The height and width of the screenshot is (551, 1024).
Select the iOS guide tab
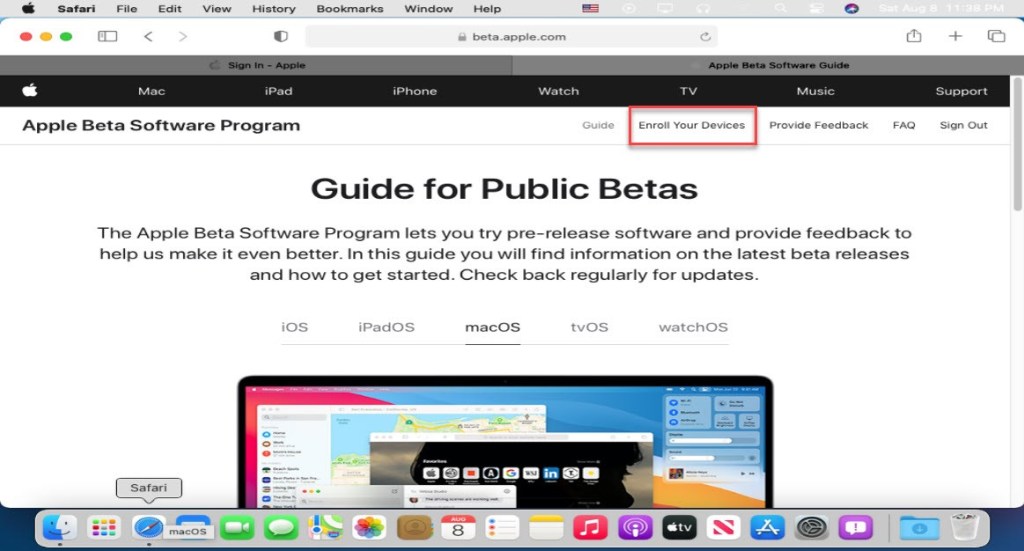295,327
